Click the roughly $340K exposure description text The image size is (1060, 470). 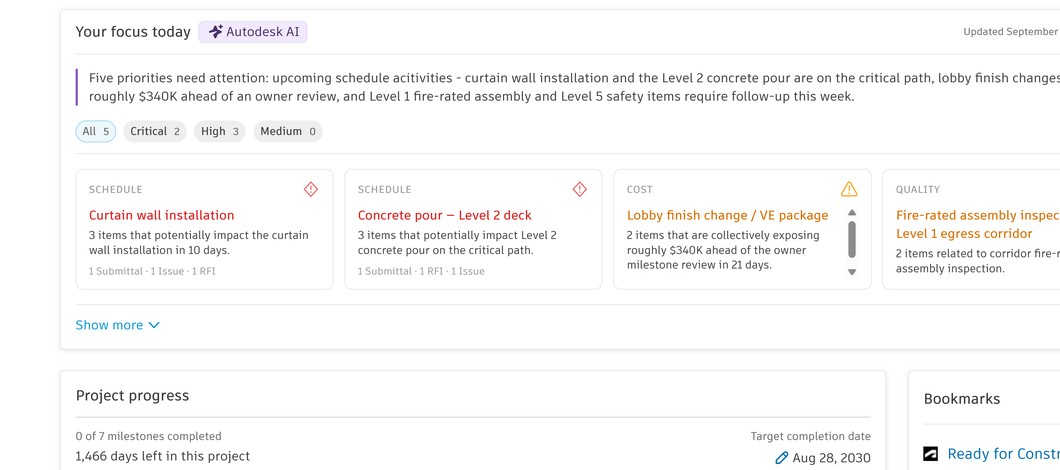pyautogui.click(x=723, y=250)
